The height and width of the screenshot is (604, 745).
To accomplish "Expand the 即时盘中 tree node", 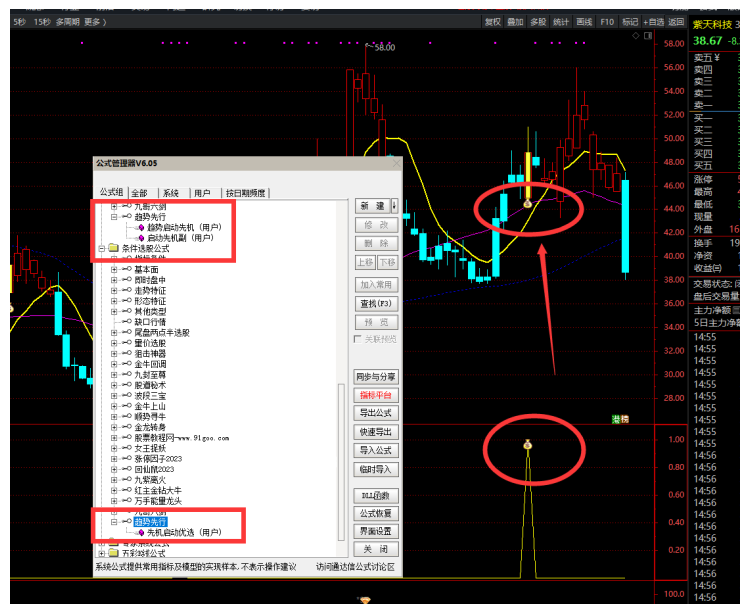I will tap(114, 280).
